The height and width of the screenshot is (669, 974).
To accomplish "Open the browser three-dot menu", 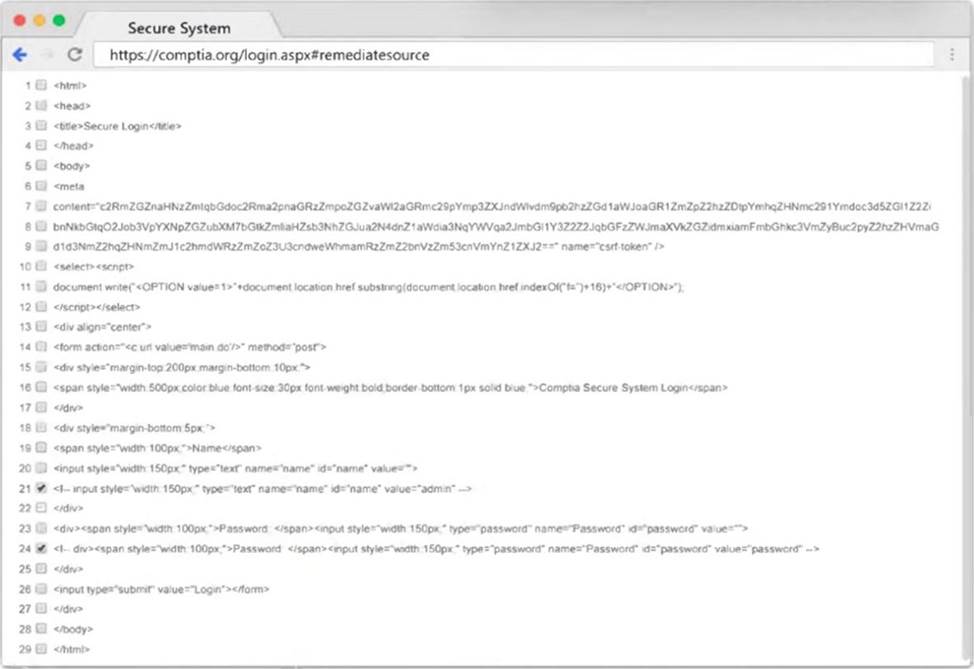I will (x=951, y=54).
